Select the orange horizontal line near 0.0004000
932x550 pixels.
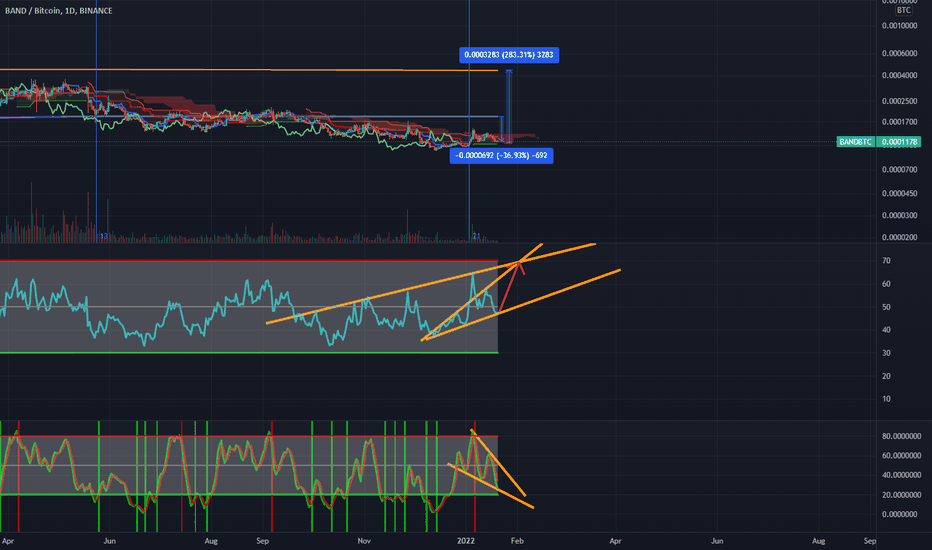click(249, 70)
